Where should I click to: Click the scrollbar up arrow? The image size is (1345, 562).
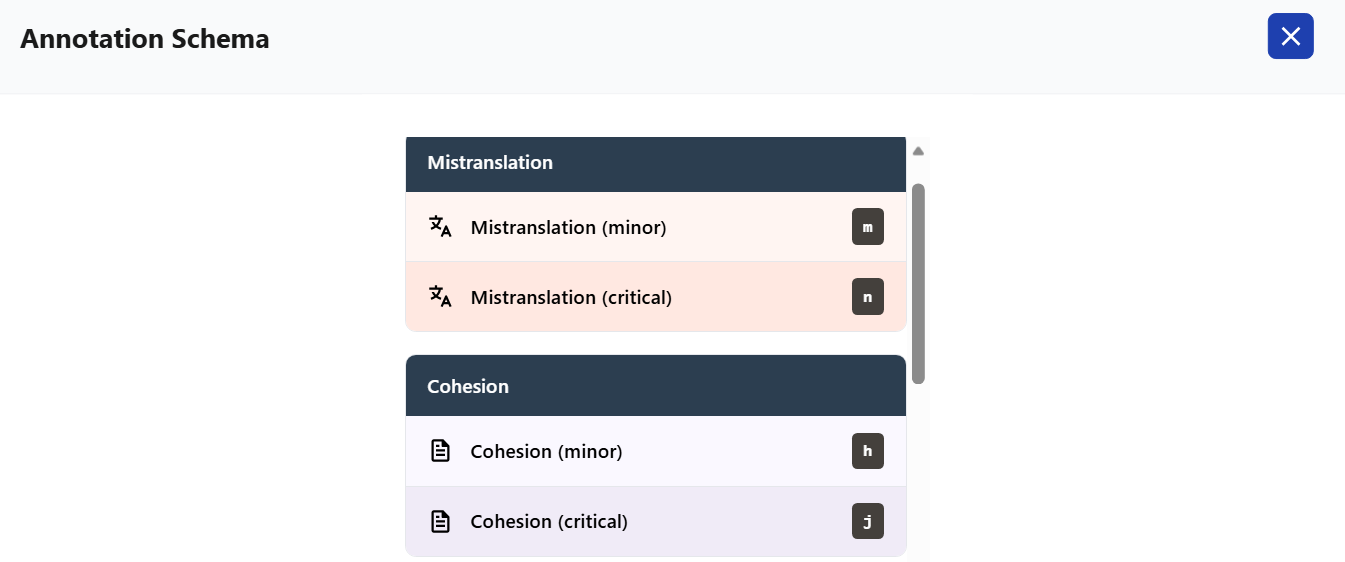(918, 151)
